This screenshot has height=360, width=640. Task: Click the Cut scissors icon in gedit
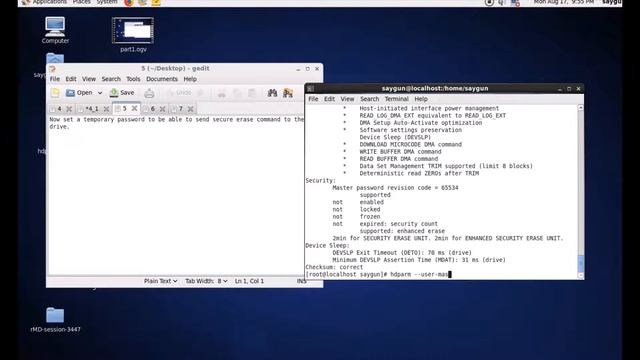222,93
